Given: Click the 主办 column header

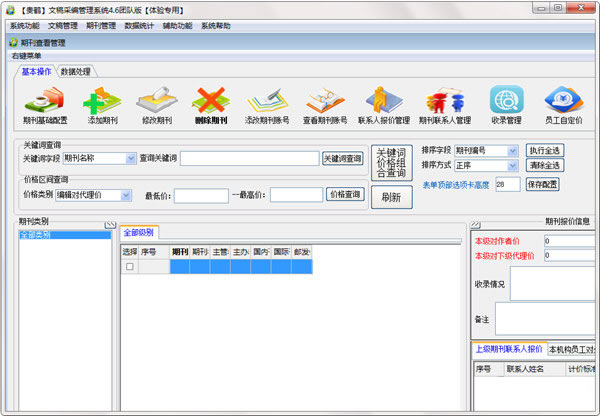Looking at the screenshot, I should click(241, 252).
